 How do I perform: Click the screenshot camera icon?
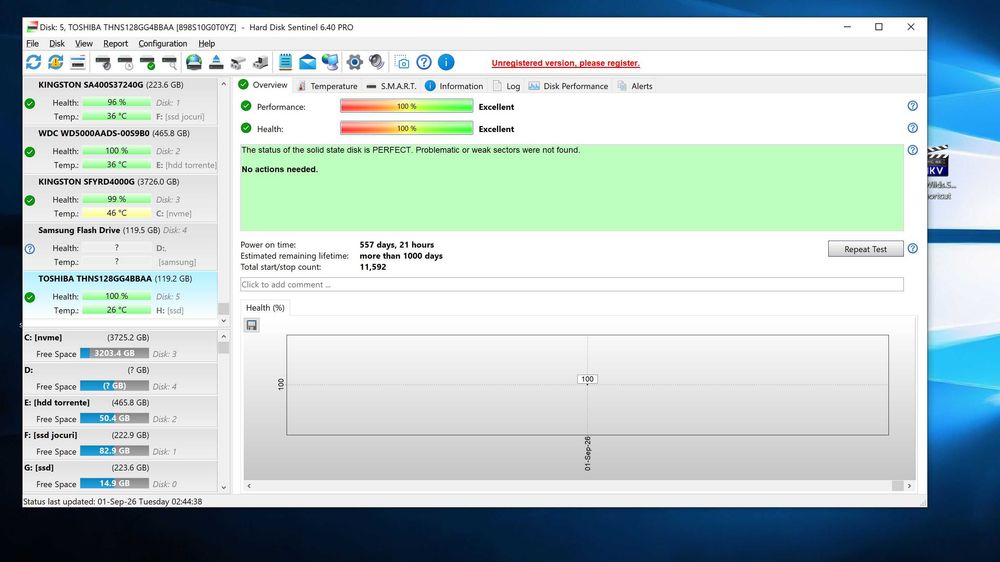[401, 62]
